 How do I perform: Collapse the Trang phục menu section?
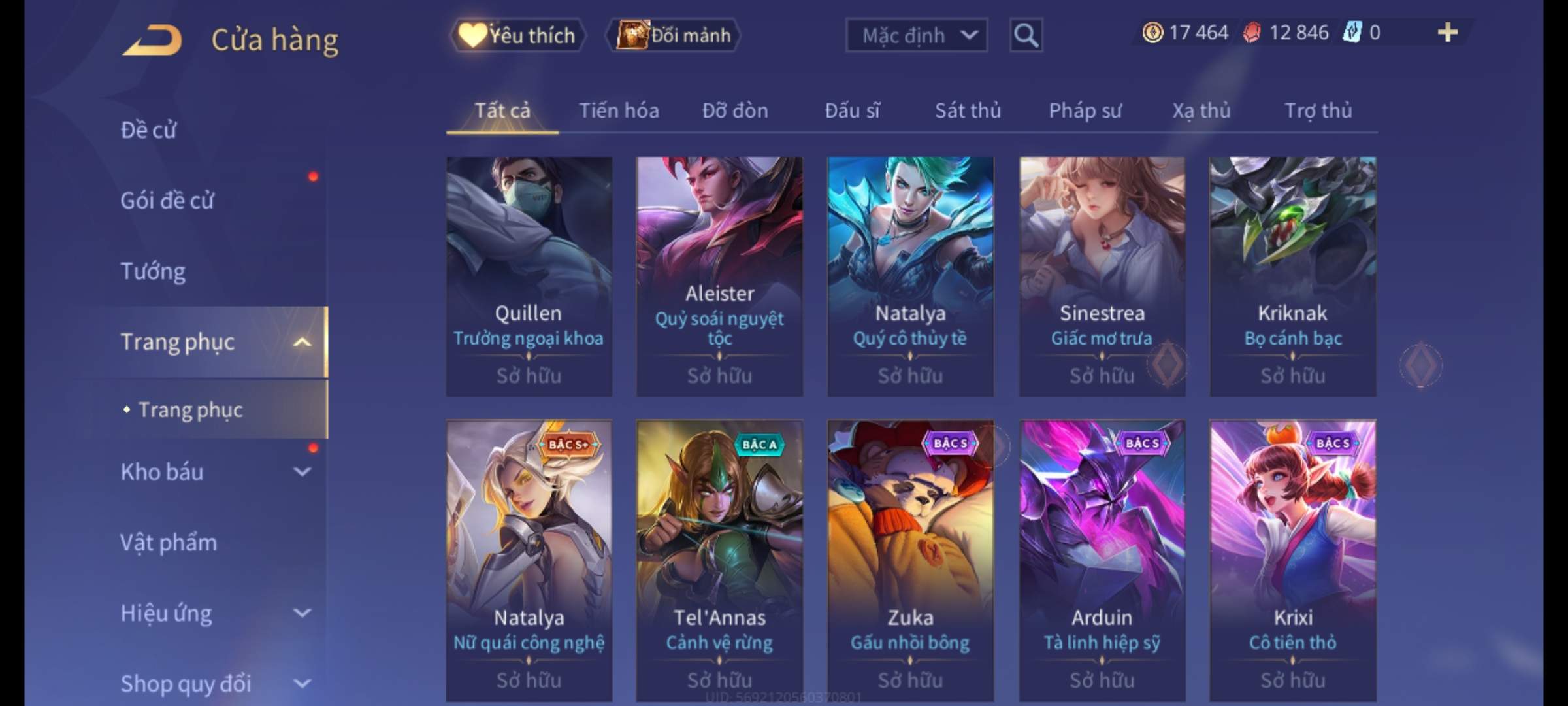[302, 342]
